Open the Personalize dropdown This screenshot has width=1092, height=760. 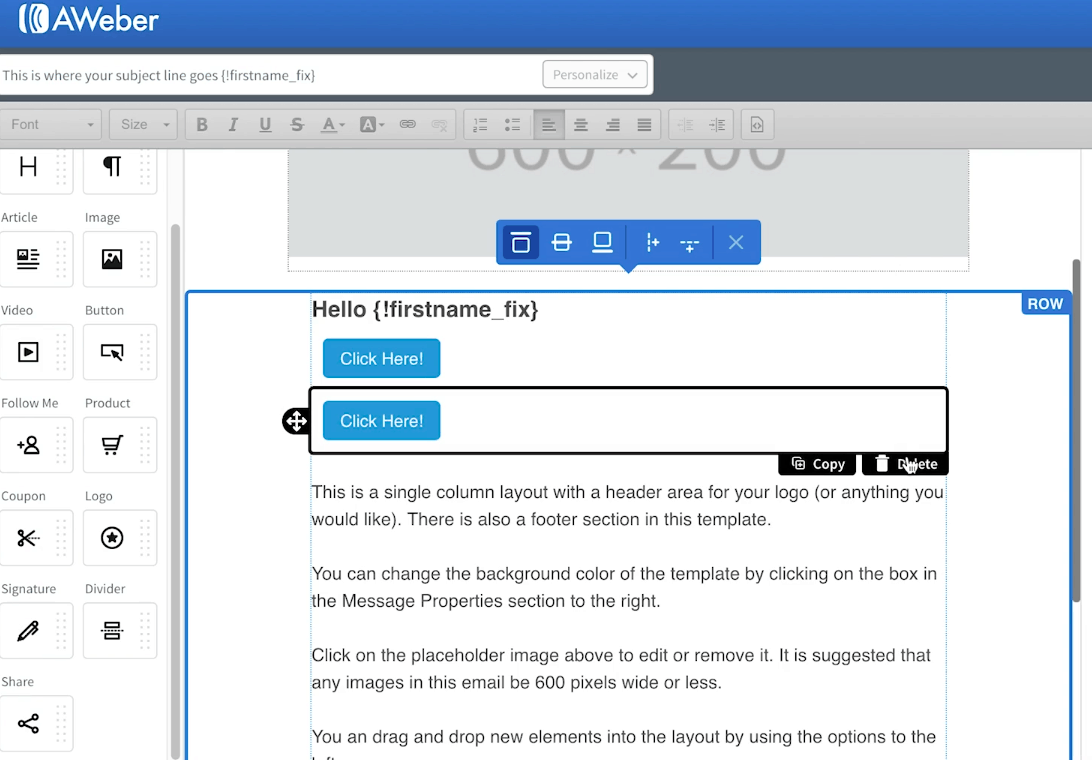point(595,75)
